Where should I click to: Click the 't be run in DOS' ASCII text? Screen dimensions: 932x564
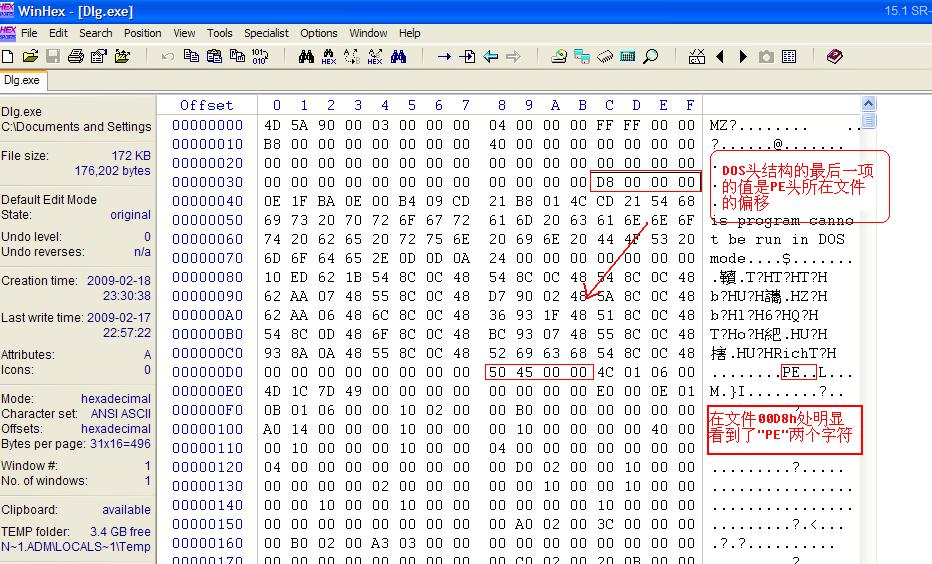(x=777, y=240)
